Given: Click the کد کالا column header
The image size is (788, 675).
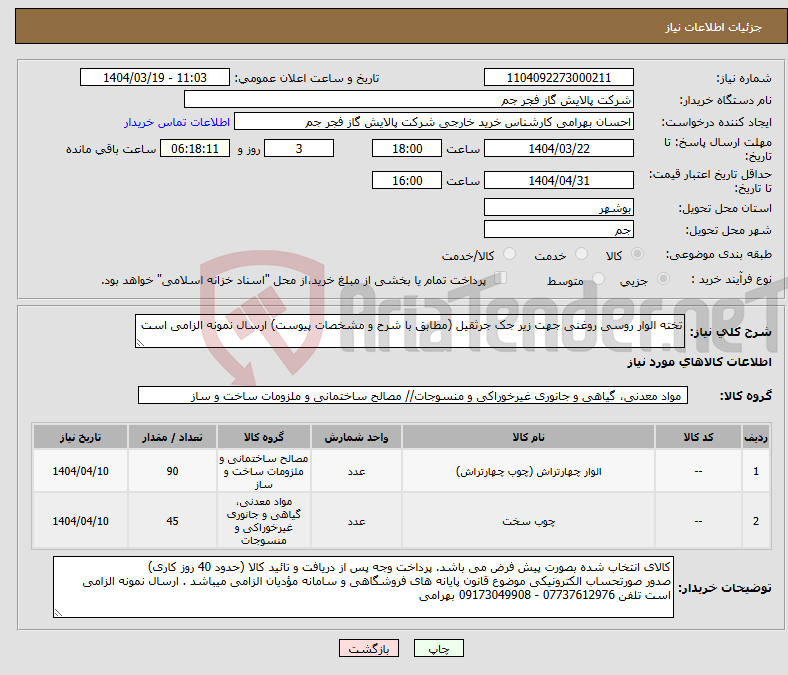Looking at the screenshot, I should 698,437.
